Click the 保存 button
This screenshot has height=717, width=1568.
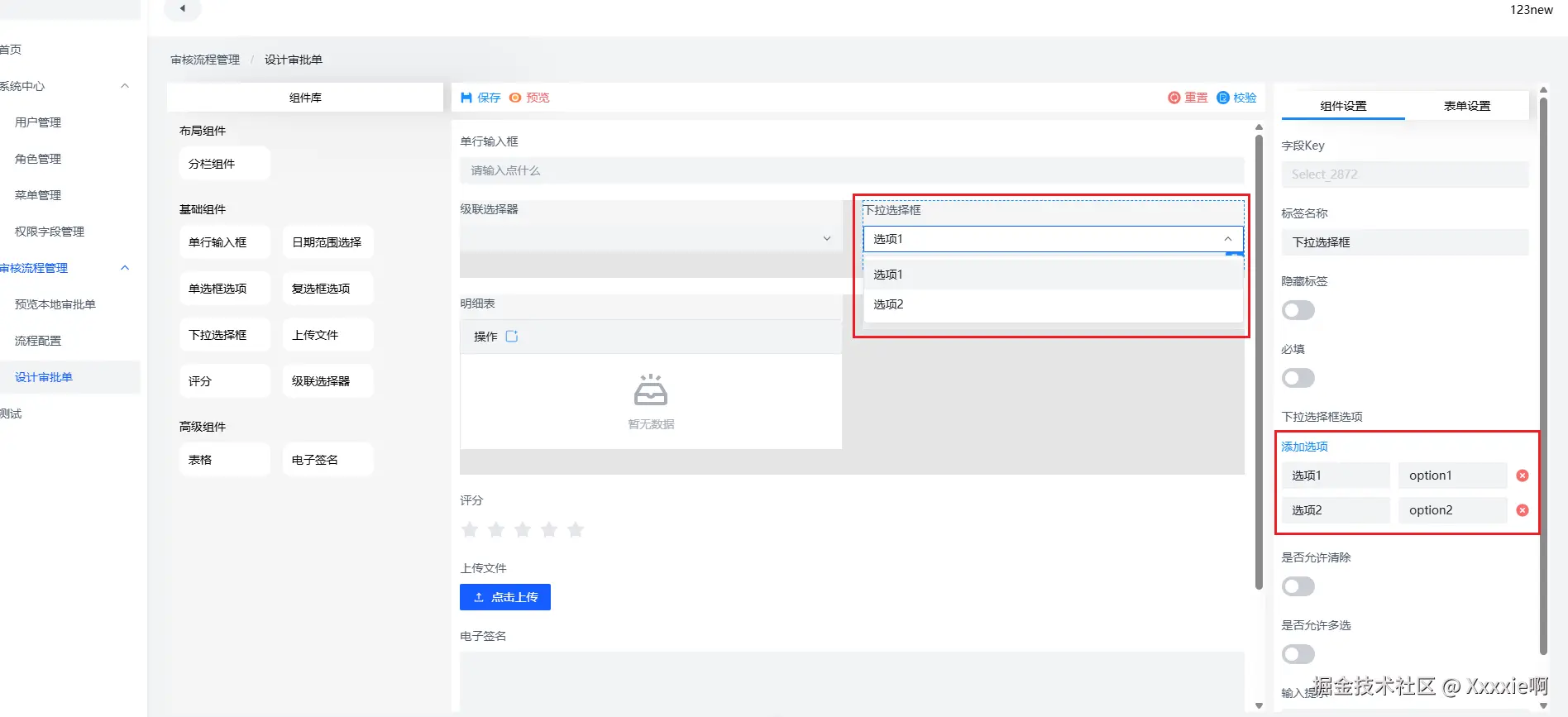click(480, 98)
